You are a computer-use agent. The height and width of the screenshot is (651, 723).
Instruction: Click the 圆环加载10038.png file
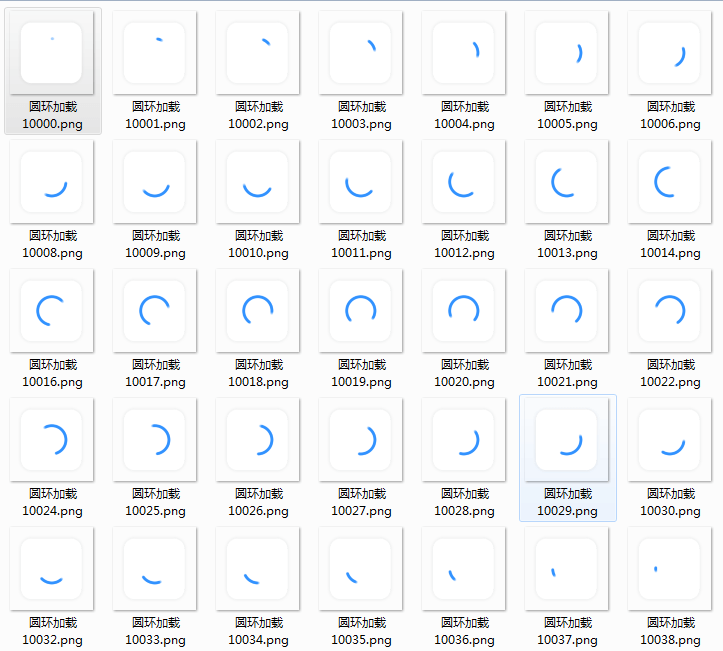click(x=670, y=568)
